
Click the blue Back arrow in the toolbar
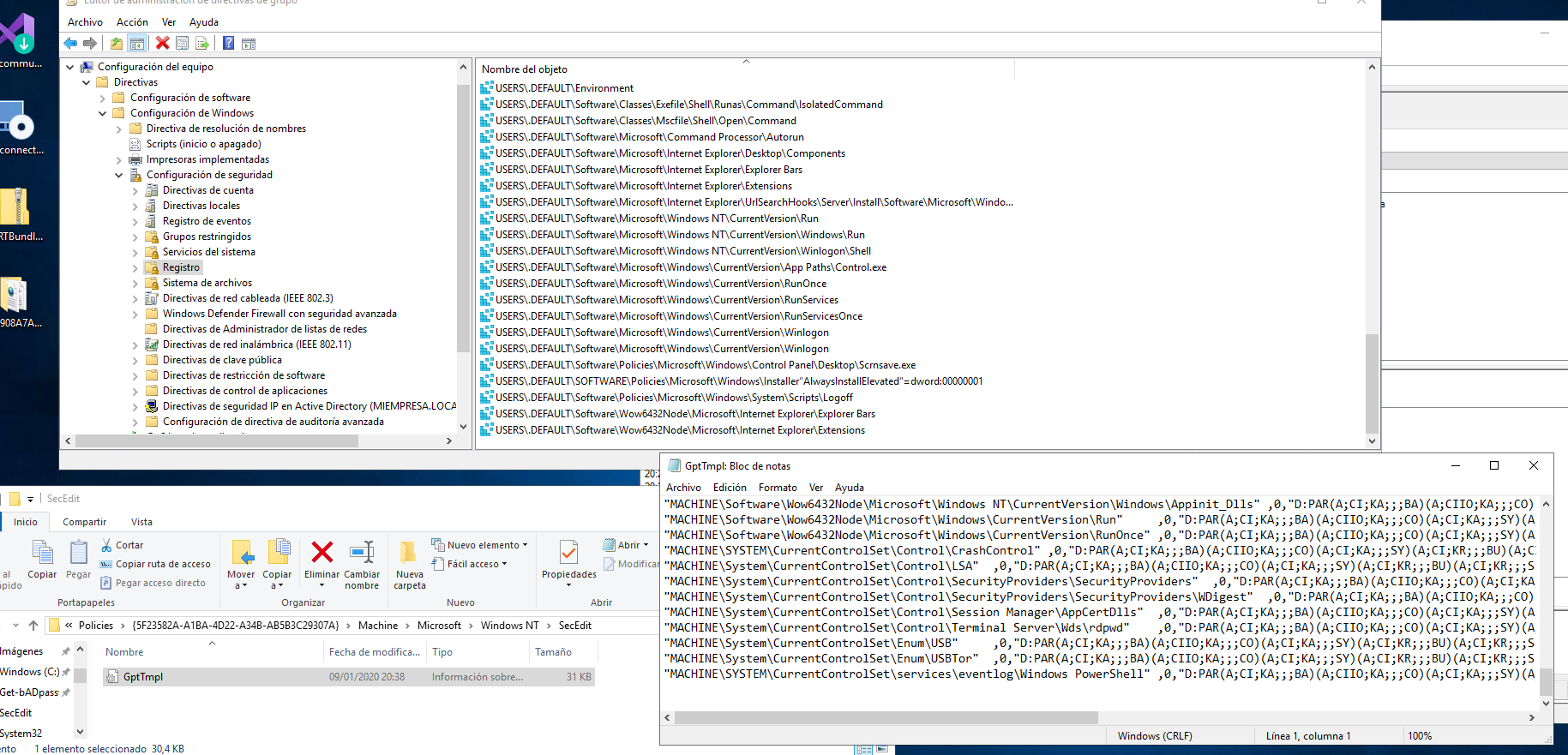(x=70, y=43)
